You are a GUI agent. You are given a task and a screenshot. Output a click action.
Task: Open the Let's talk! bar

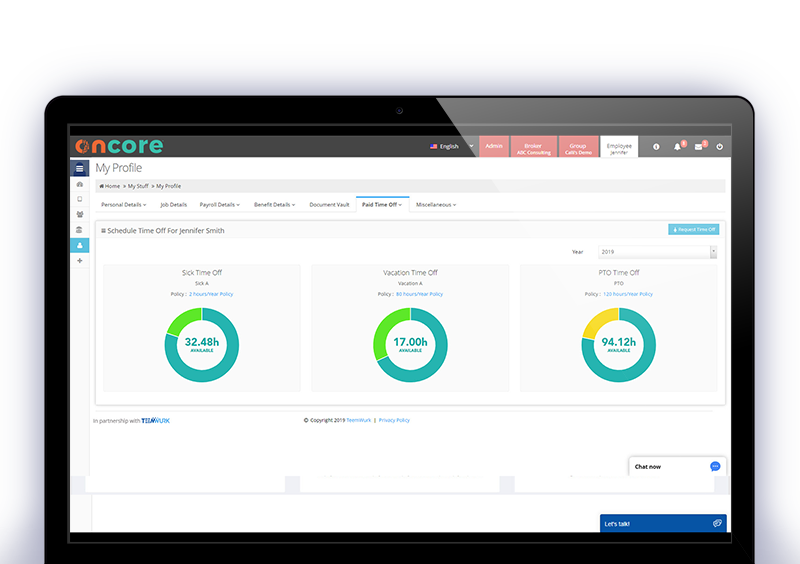click(663, 523)
